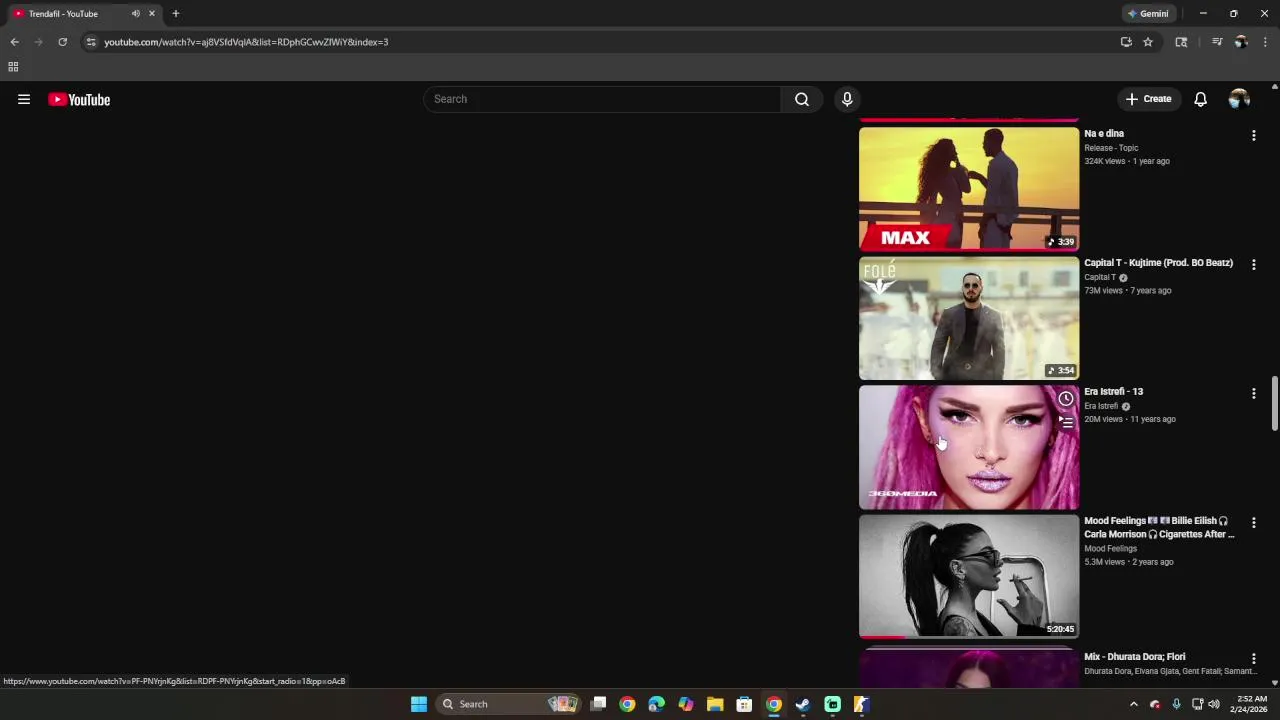The height and width of the screenshot is (720, 1280).
Task: Open the apps grid in bookmarks bar
Action: click(13, 67)
